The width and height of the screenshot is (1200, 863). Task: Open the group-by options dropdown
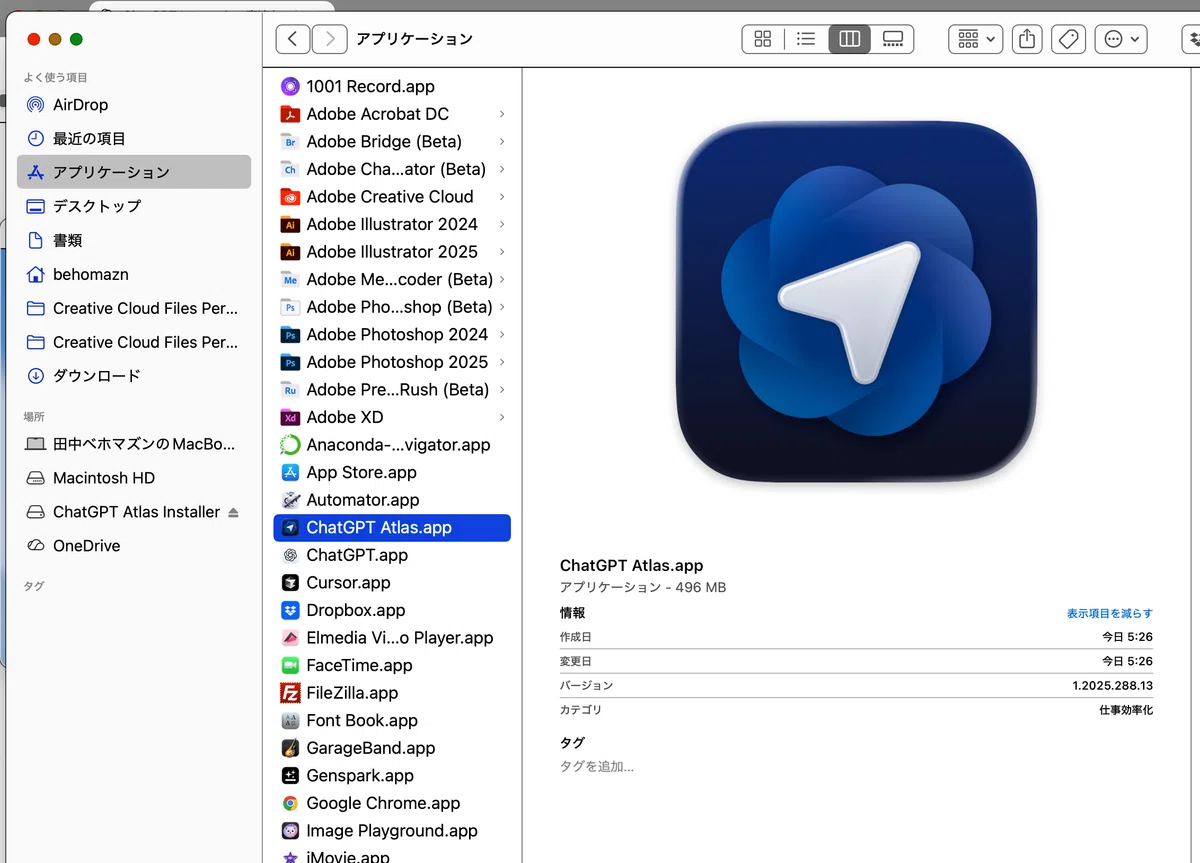(x=976, y=39)
